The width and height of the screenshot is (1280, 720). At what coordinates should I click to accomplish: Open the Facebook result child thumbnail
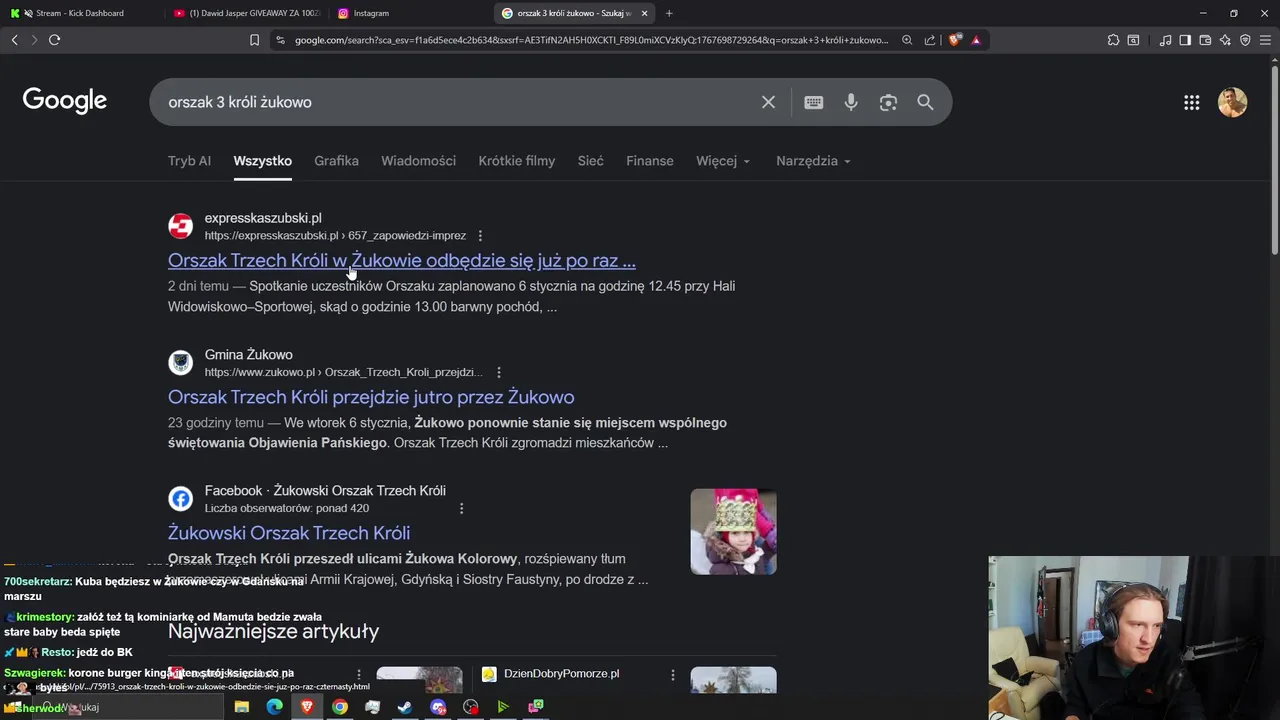coord(733,531)
